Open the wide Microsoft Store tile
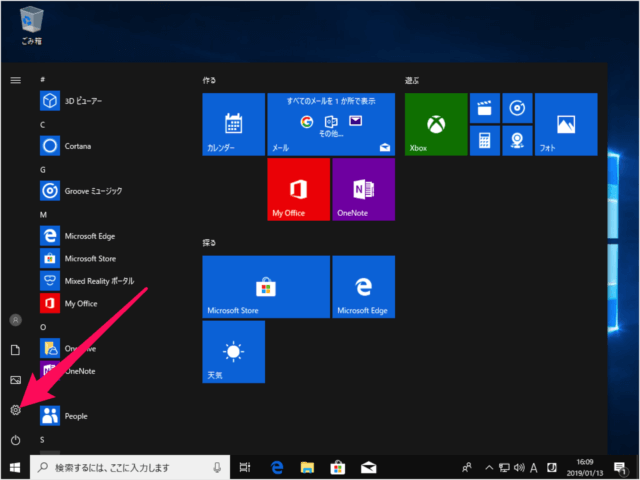 tap(266, 287)
